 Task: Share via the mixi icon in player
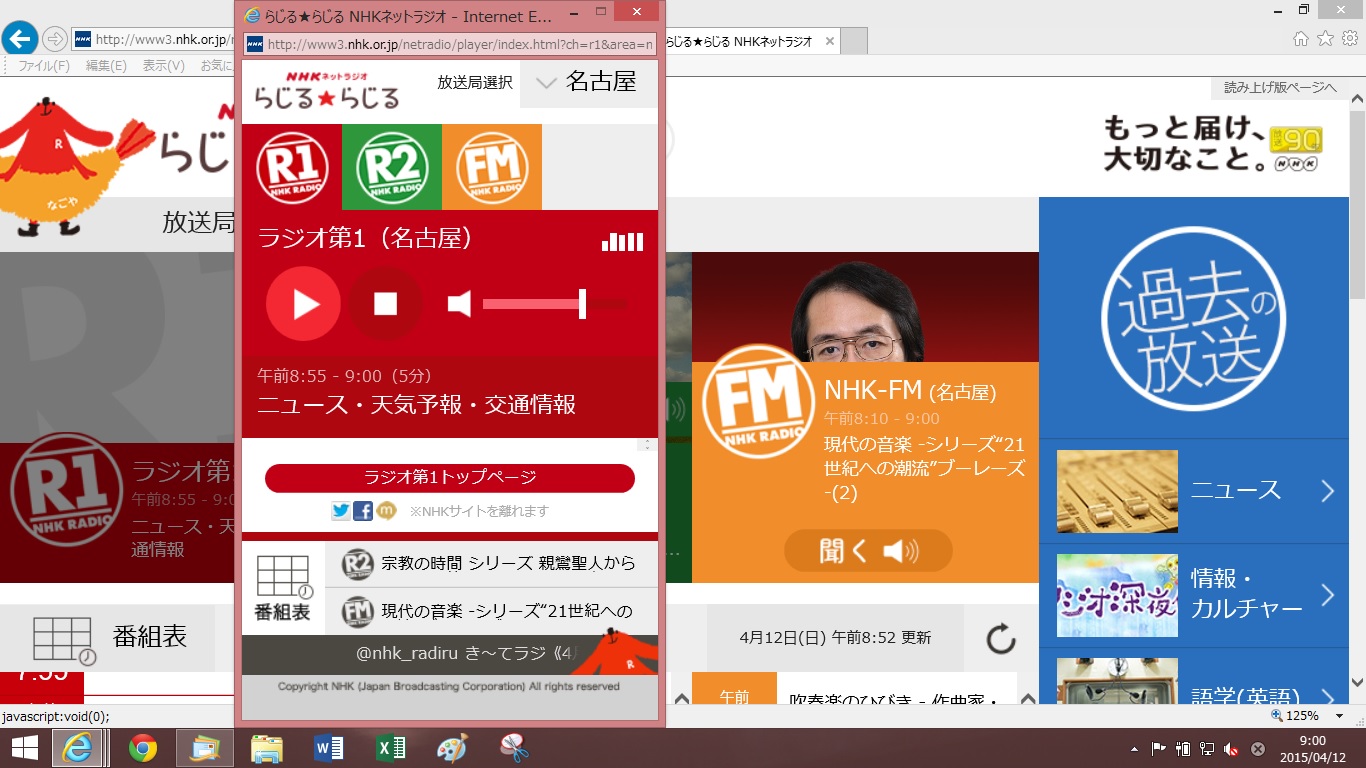[x=386, y=511]
